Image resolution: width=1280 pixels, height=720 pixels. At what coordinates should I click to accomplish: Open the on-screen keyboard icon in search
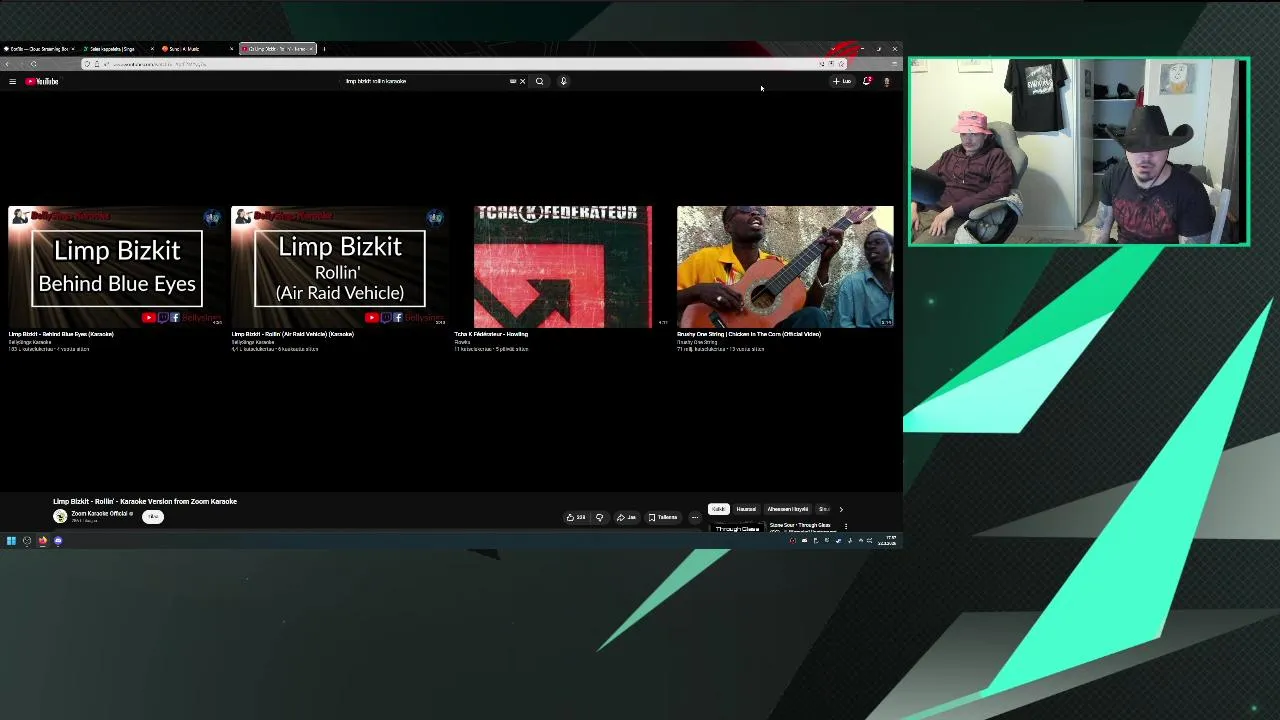click(513, 81)
